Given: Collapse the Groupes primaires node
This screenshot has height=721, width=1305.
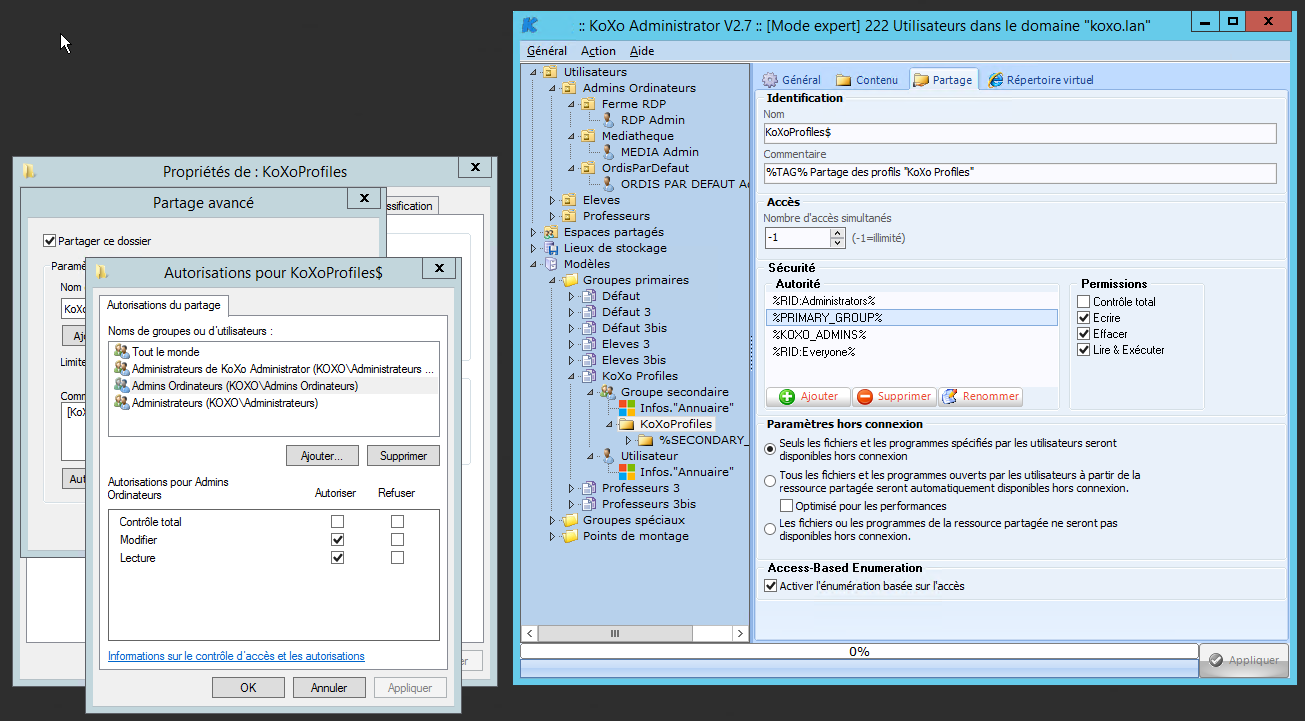Looking at the screenshot, I should [x=553, y=280].
